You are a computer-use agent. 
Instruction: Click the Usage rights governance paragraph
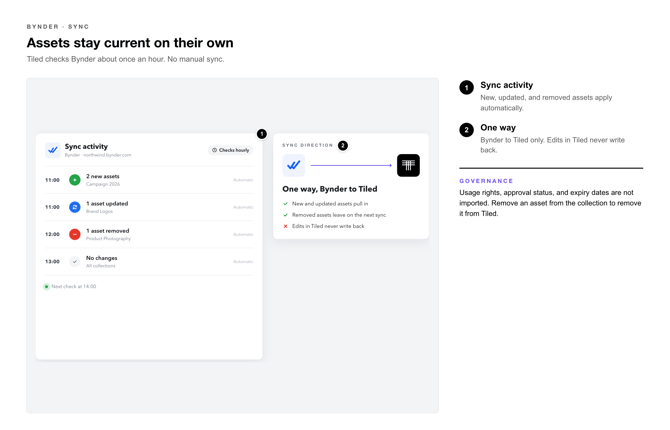[x=550, y=203]
